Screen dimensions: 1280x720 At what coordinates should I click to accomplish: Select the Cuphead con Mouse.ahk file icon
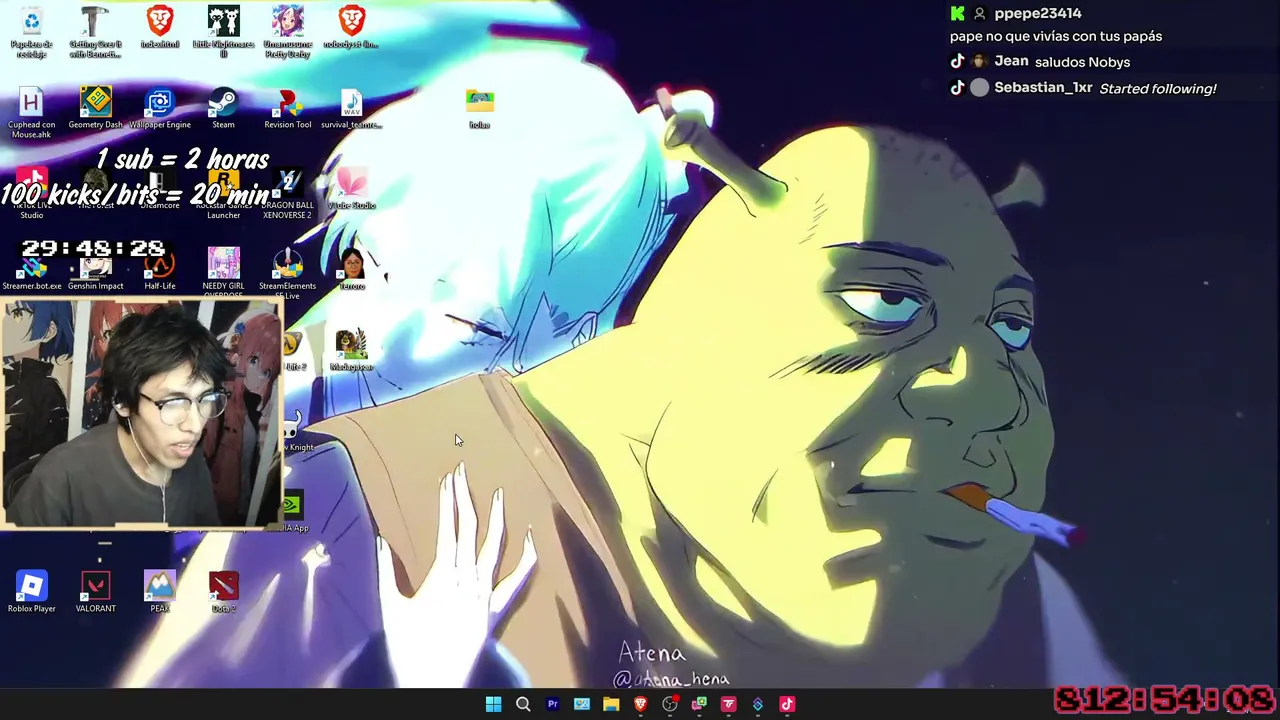click(x=32, y=113)
